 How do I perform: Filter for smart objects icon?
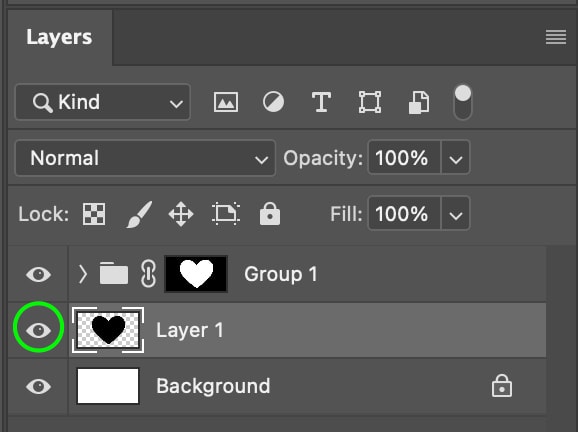click(419, 102)
